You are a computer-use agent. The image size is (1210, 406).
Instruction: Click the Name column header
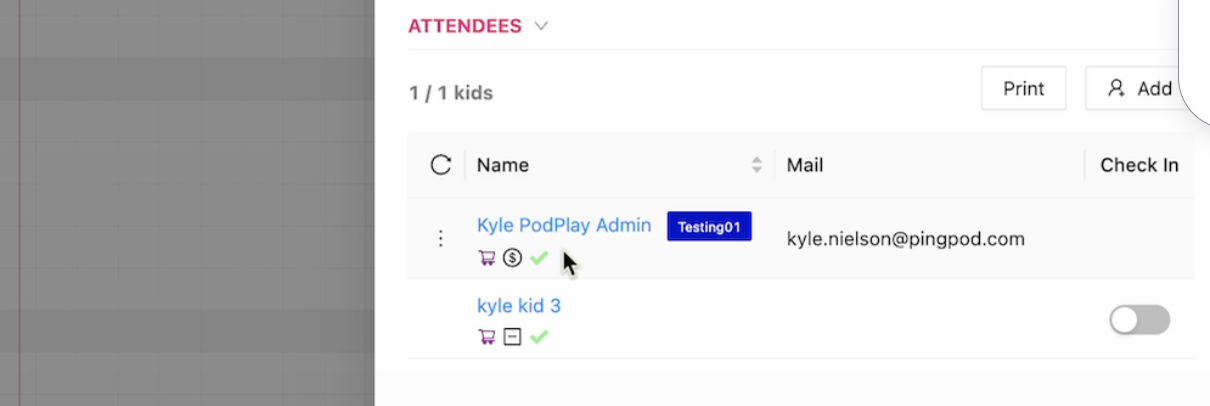pos(503,165)
